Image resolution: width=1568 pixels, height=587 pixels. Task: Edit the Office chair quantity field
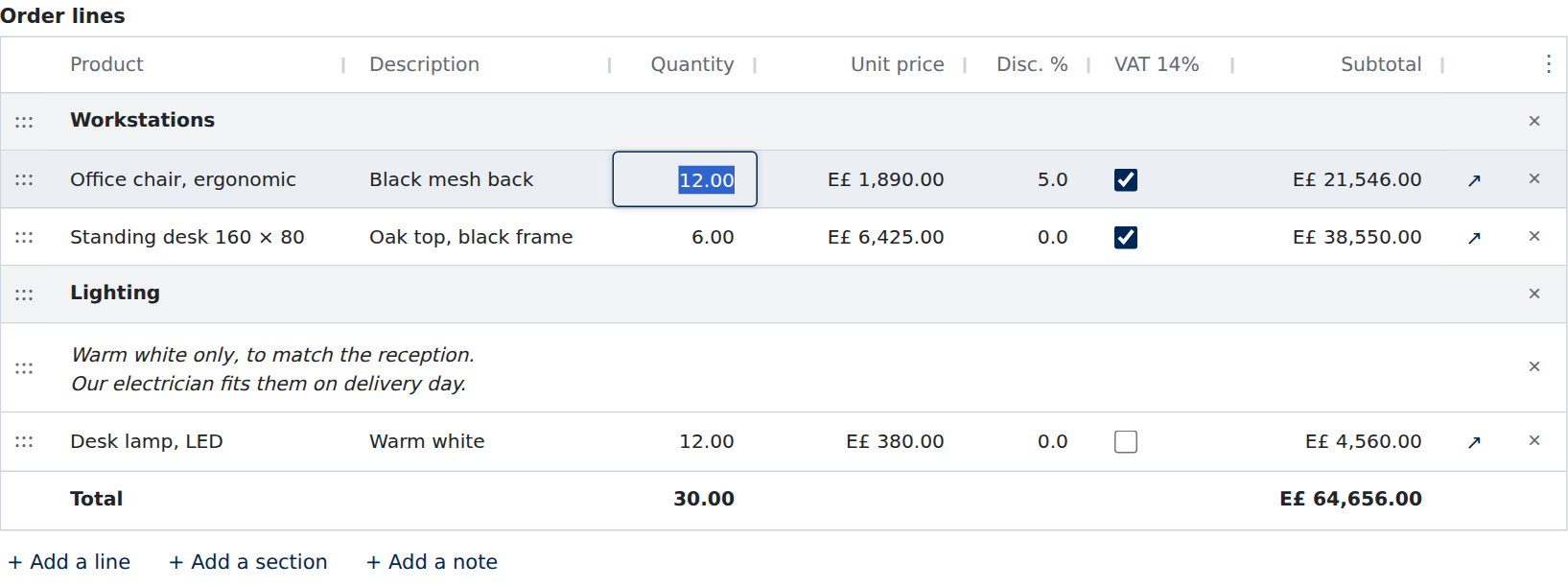click(x=685, y=179)
